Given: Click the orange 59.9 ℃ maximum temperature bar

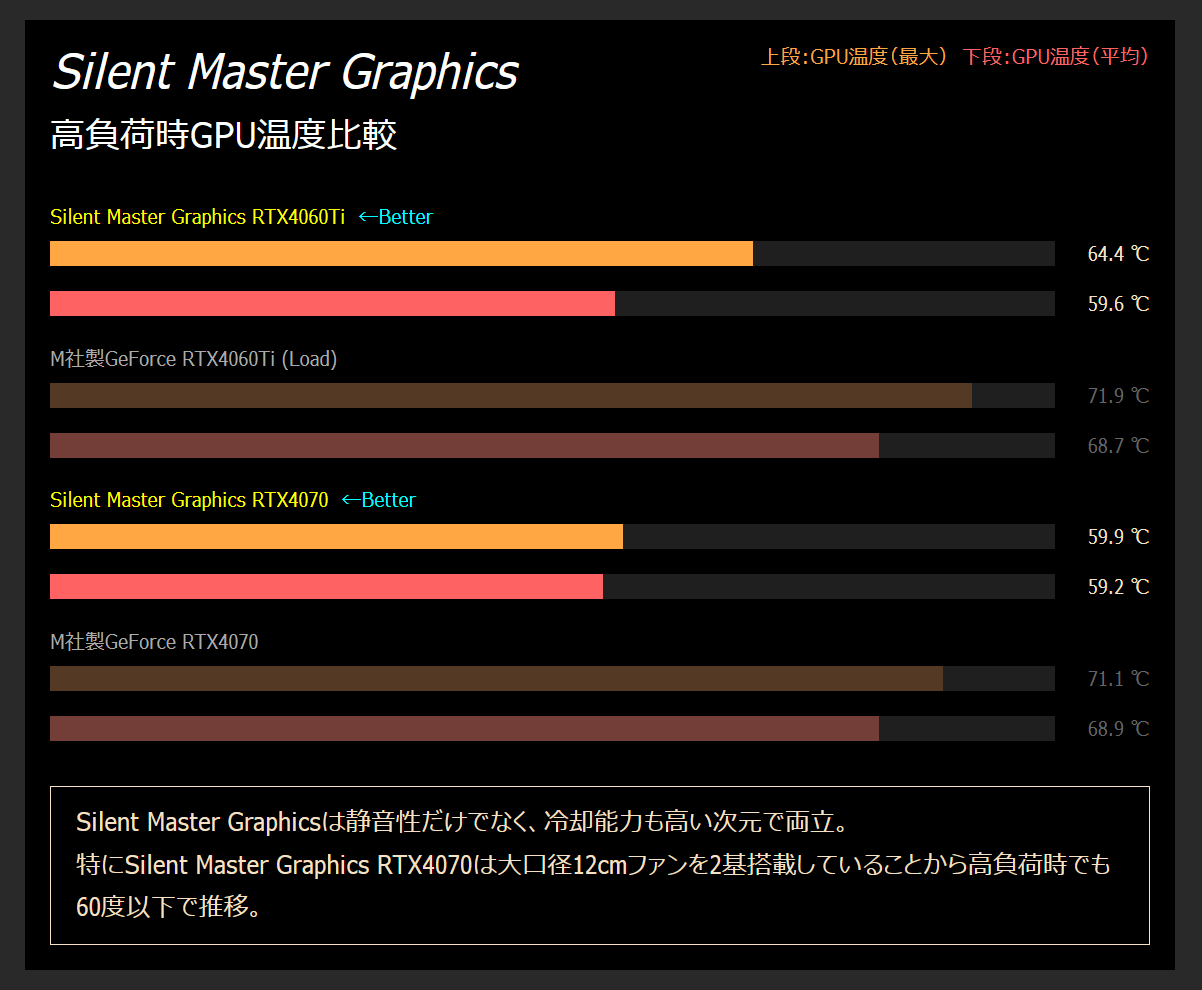Looking at the screenshot, I should [336, 537].
